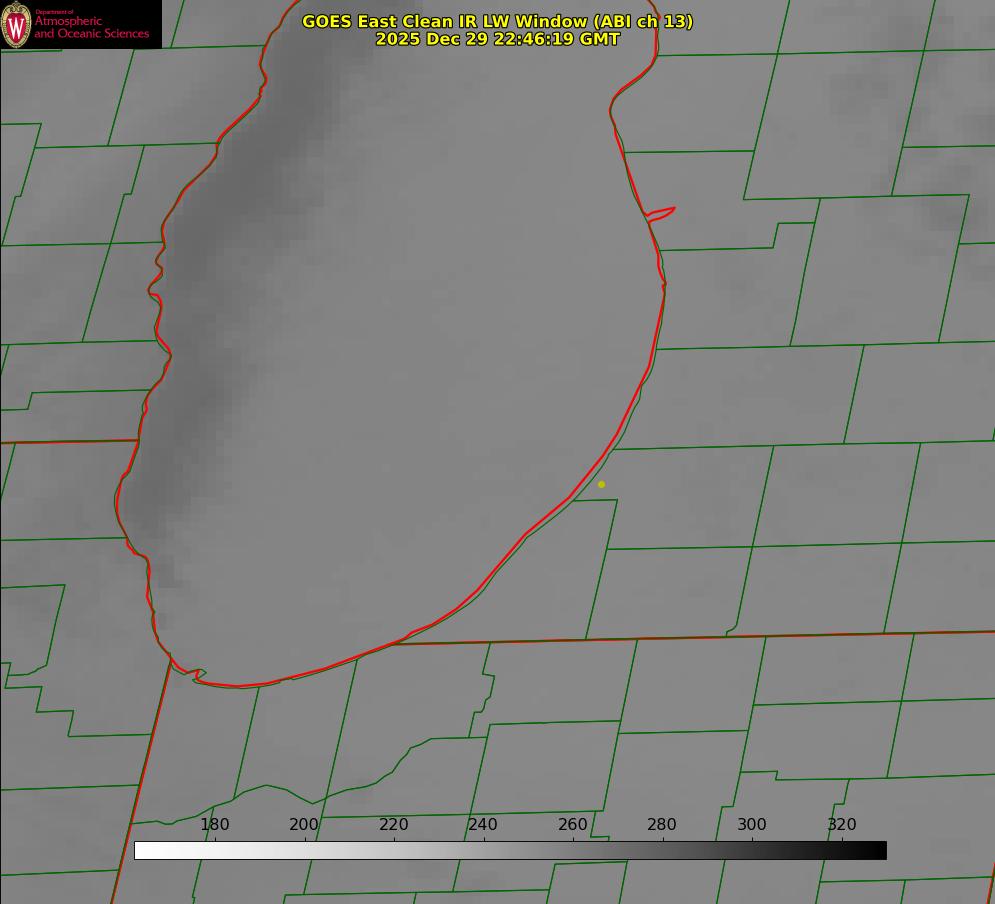
Task: Click the 220 colorbar label
Action: click(x=393, y=824)
